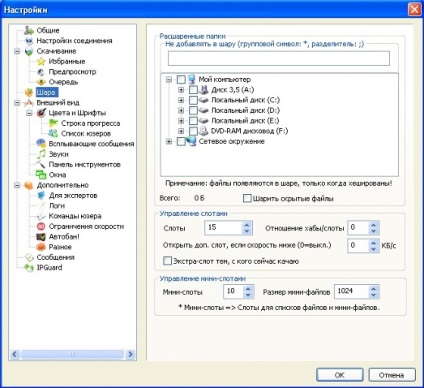Click the Настройки соединения icon

coord(29,41)
